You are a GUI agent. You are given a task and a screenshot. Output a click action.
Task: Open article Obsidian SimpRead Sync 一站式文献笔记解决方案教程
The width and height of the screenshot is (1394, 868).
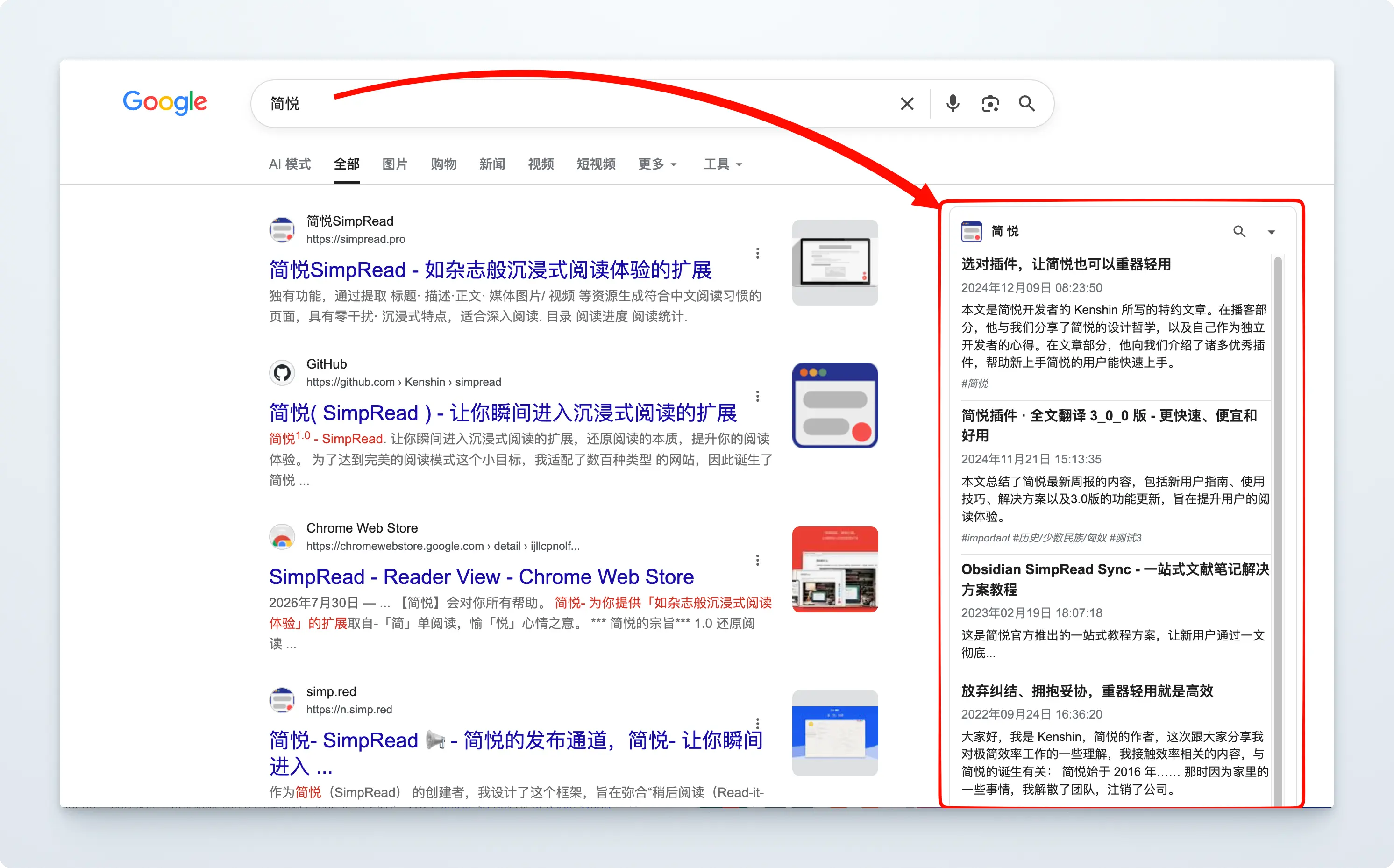coord(1115,579)
